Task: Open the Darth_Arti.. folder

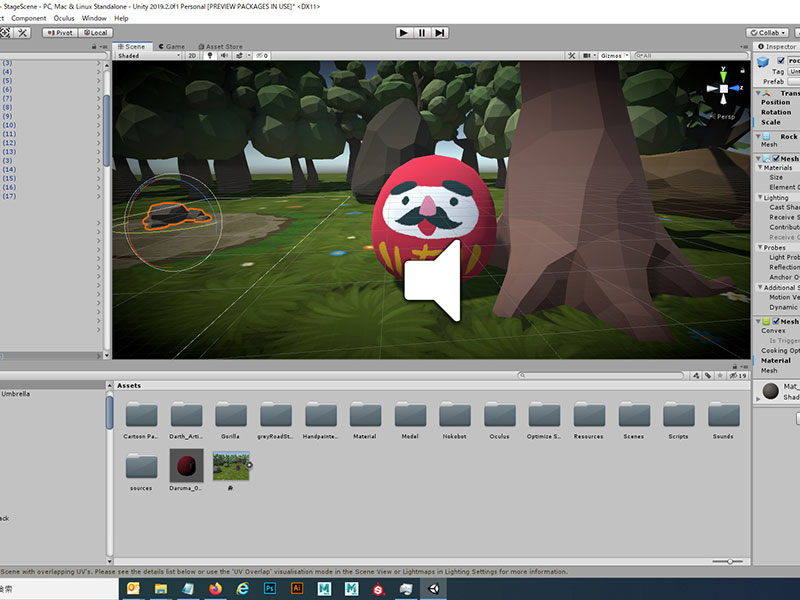Action: point(186,420)
